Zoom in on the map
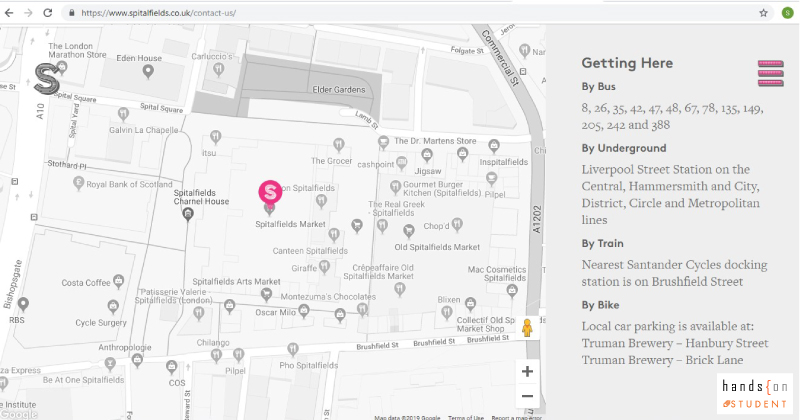Viewport: 800px width, 420px height. (527, 371)
